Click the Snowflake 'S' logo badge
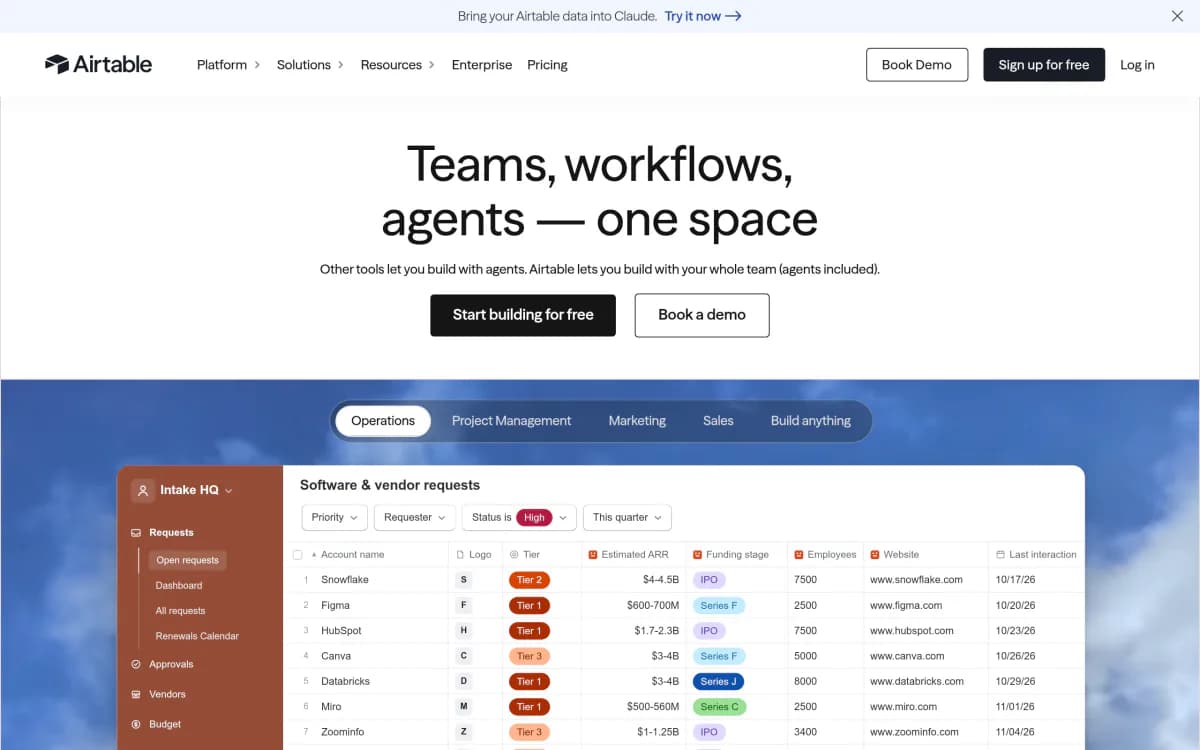The image size is (1200, 750). [463, 580]
